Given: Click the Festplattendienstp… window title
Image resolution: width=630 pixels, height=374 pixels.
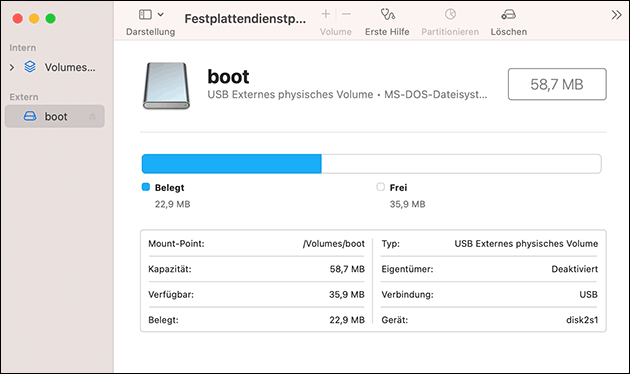Looking at the screenshot, I should tap(245, 19).
